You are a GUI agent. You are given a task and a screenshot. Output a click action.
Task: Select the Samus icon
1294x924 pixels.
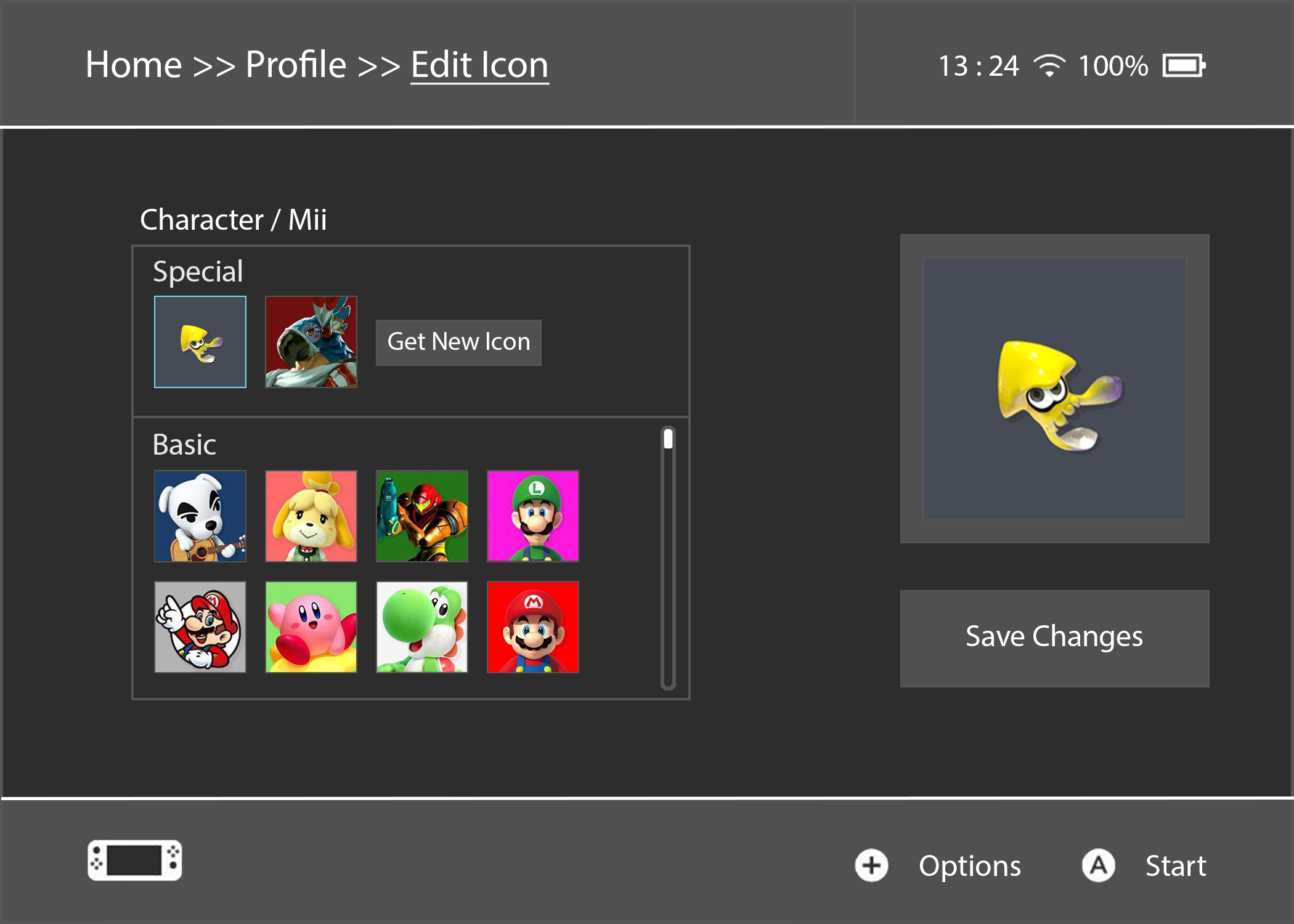click(422, 516)
